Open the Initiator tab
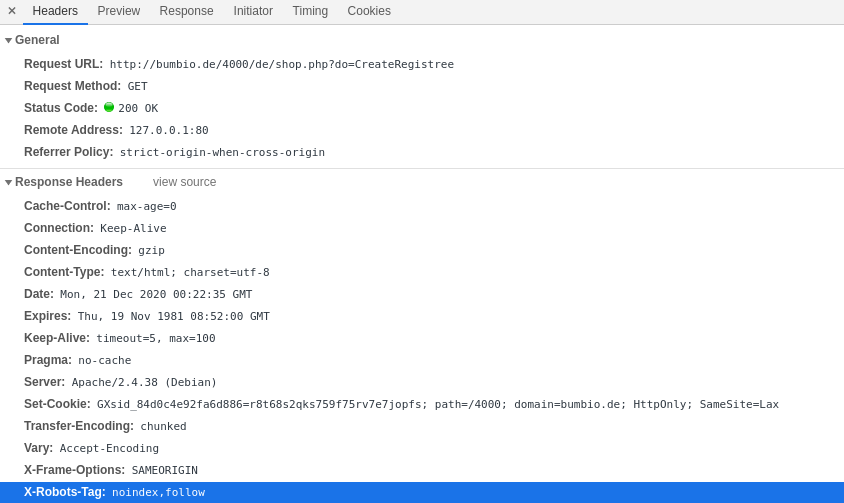 tap(253, 11)
